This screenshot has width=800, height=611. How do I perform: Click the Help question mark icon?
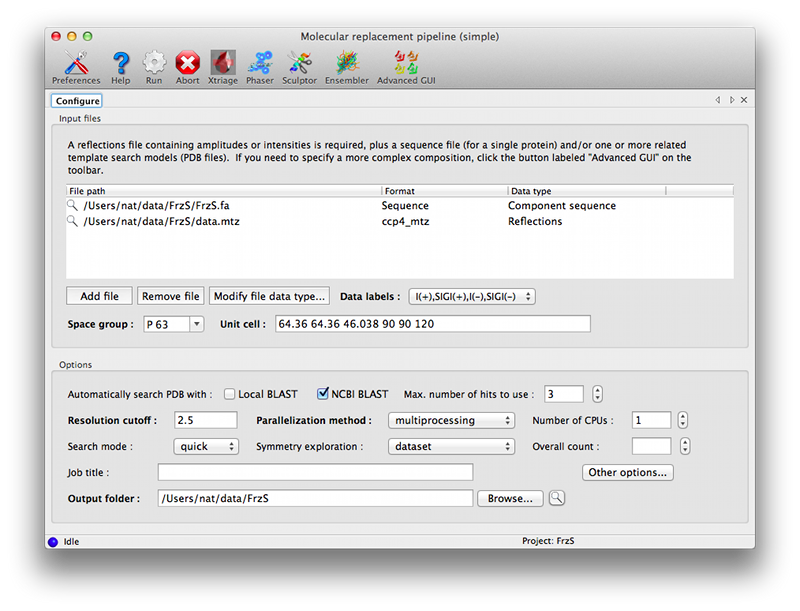(120, 66)
